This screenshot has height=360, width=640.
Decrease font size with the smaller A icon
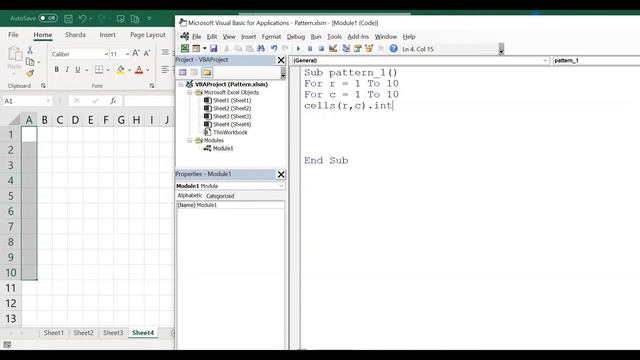[147, 53]
